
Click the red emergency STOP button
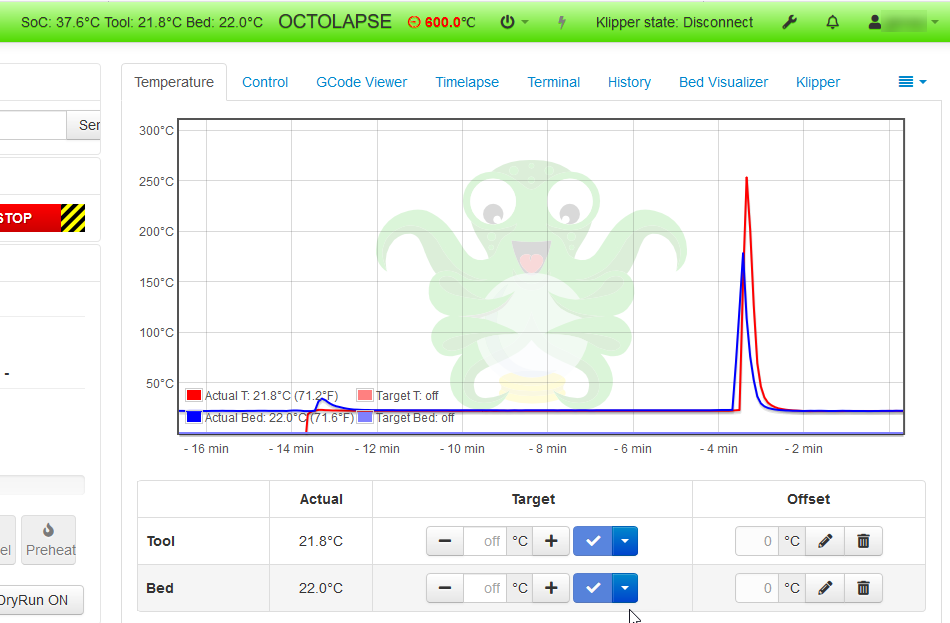pyautogui.click(x=42, y=218)
